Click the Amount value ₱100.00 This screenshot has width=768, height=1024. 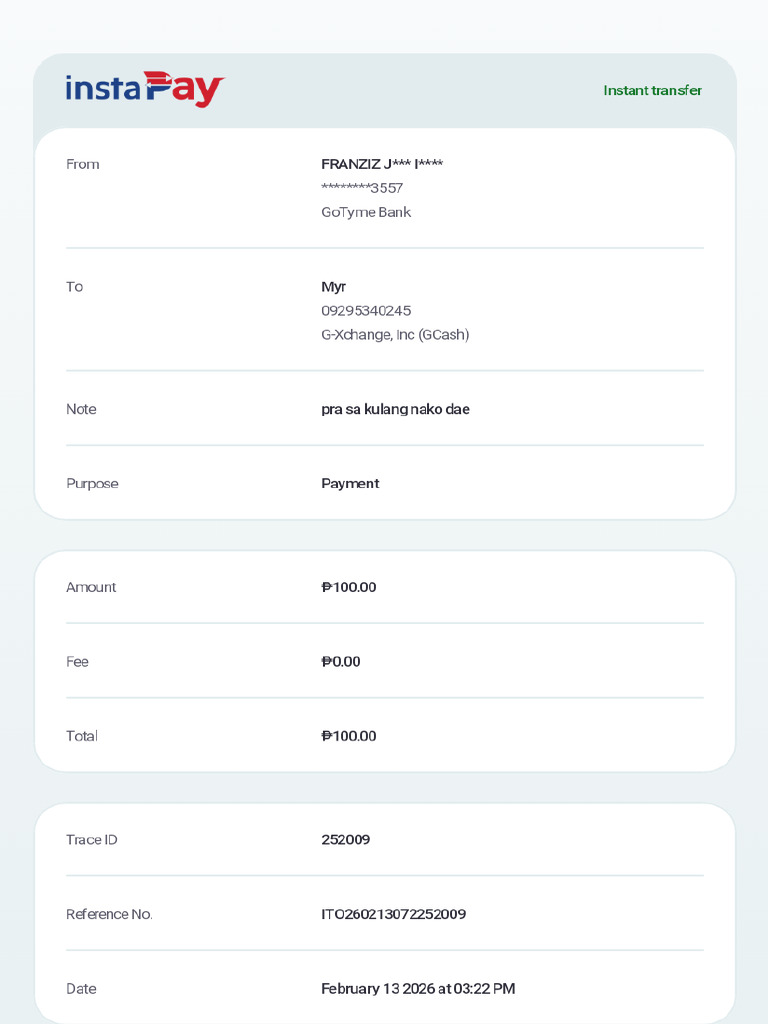point(349,587)
